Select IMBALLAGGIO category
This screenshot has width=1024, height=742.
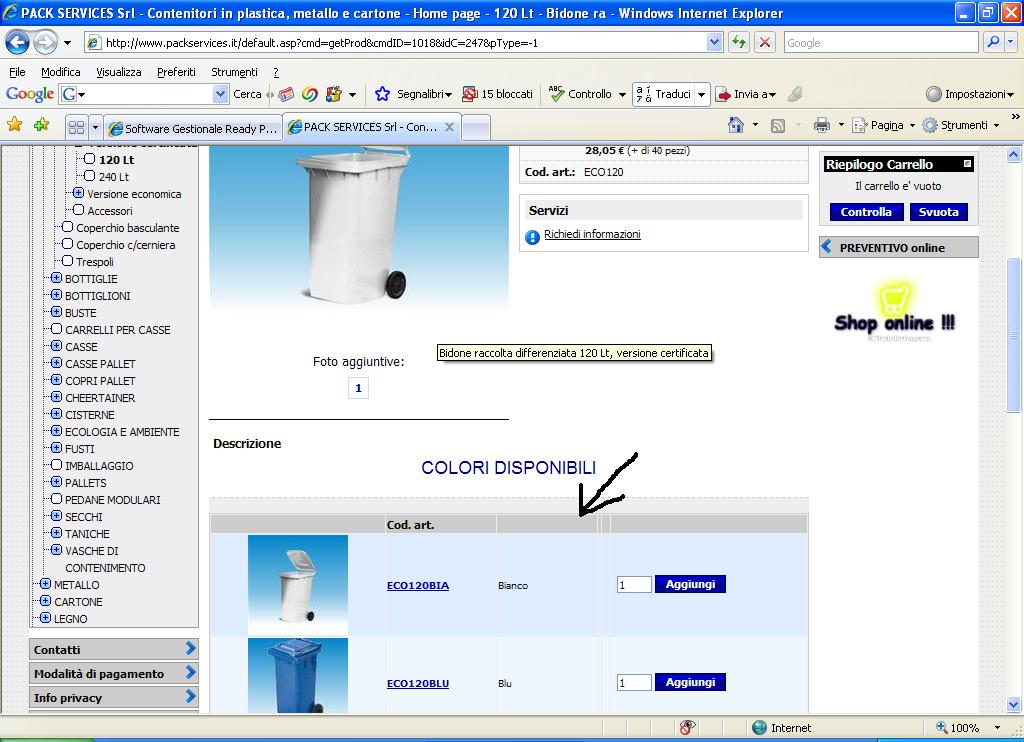coord(99,466)
